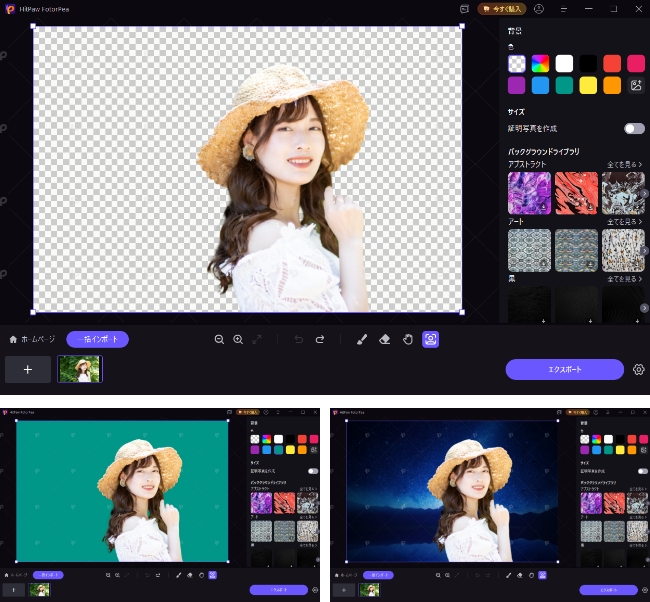
Task: Open export settings gear icon
Action: tap(639, 369)
